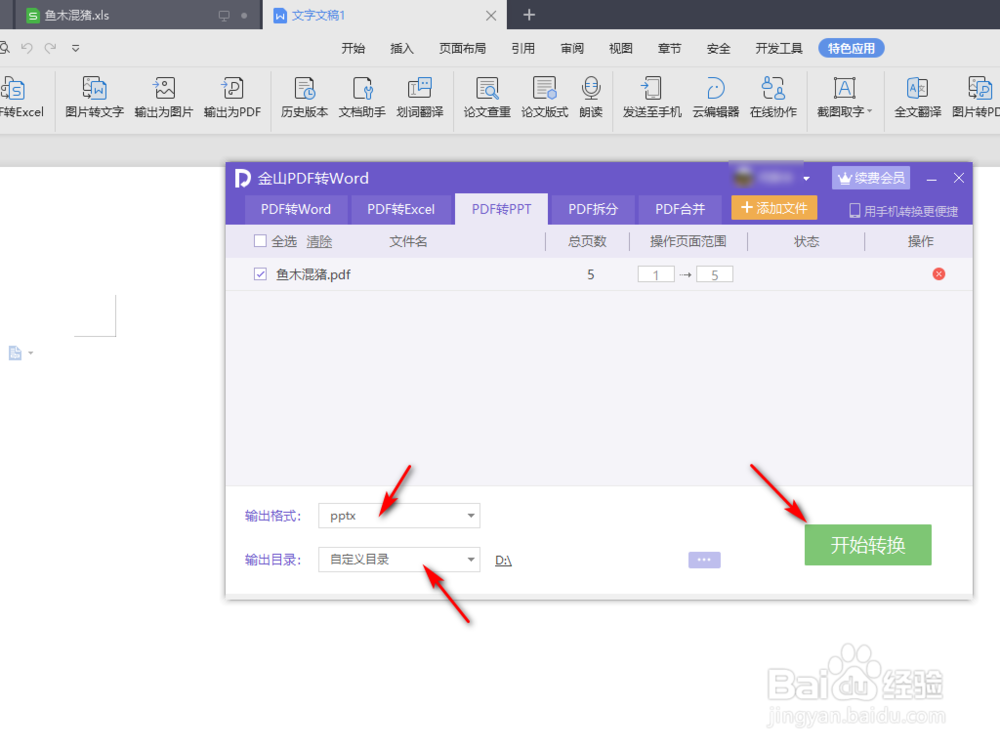The height and width of the screenshot is (750, 1000).
Task: Open the 安全 ribbon menu
Action: point(719,48)
